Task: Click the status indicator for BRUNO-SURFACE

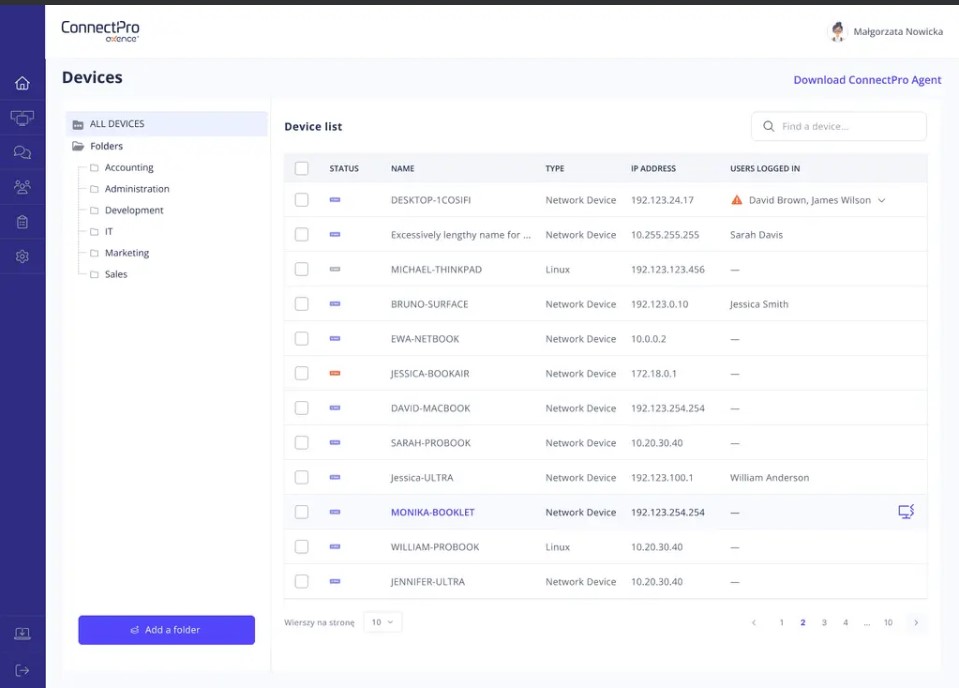Action: click(x=335, y=303)
